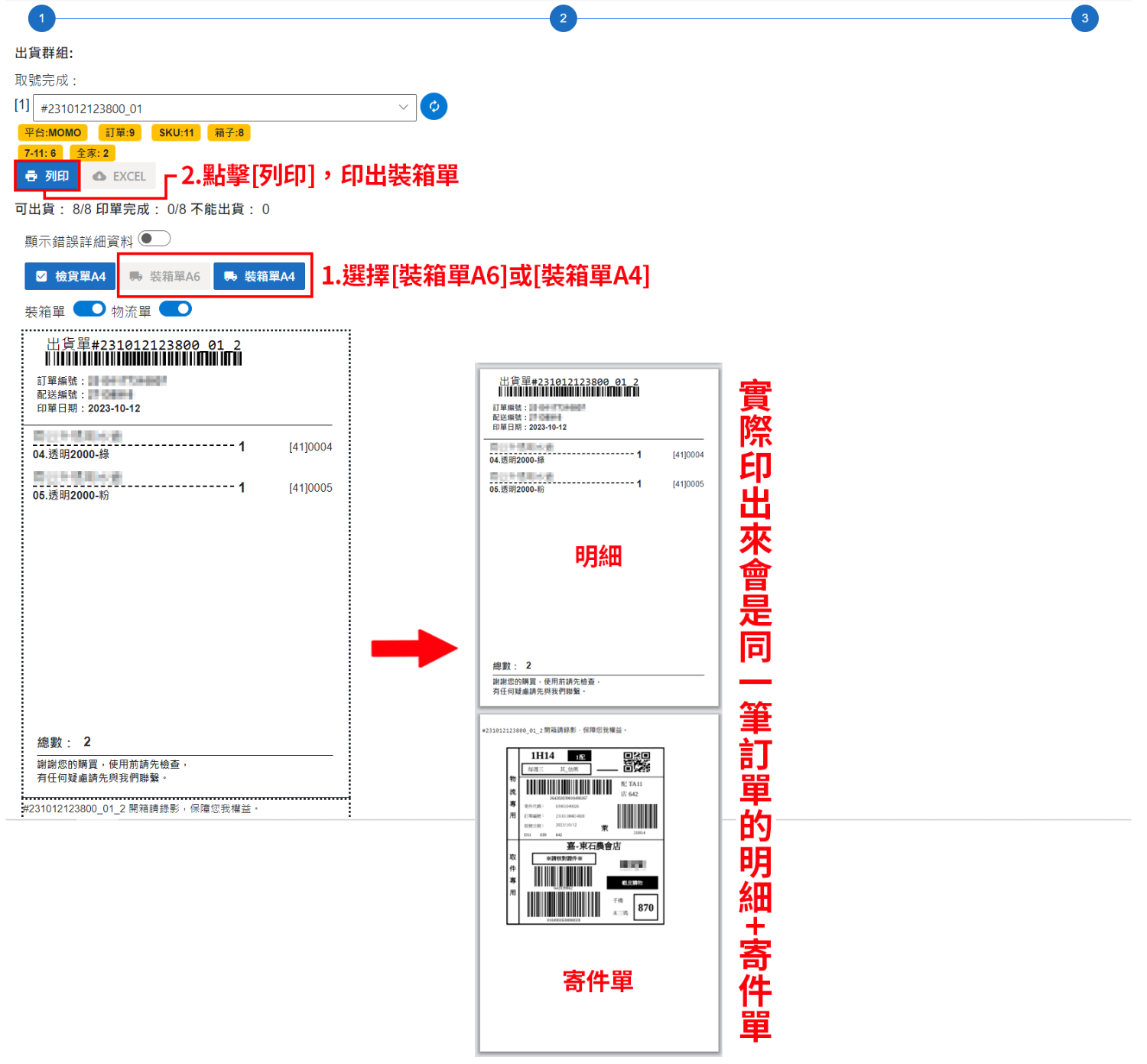Viewport: 1147px width, 1064px height.
Task: Select the 檢貨單A4 tab
Action: pos(70,276)
